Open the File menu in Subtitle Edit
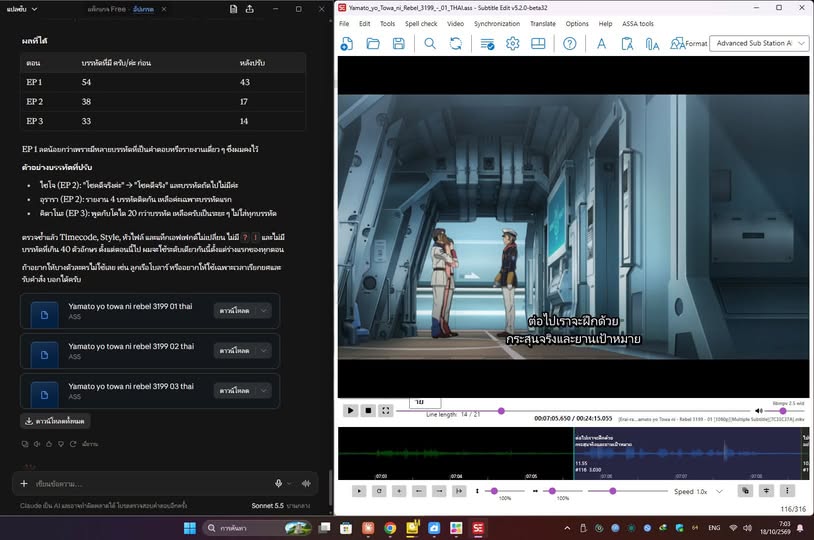 click(x=344, y=24)
